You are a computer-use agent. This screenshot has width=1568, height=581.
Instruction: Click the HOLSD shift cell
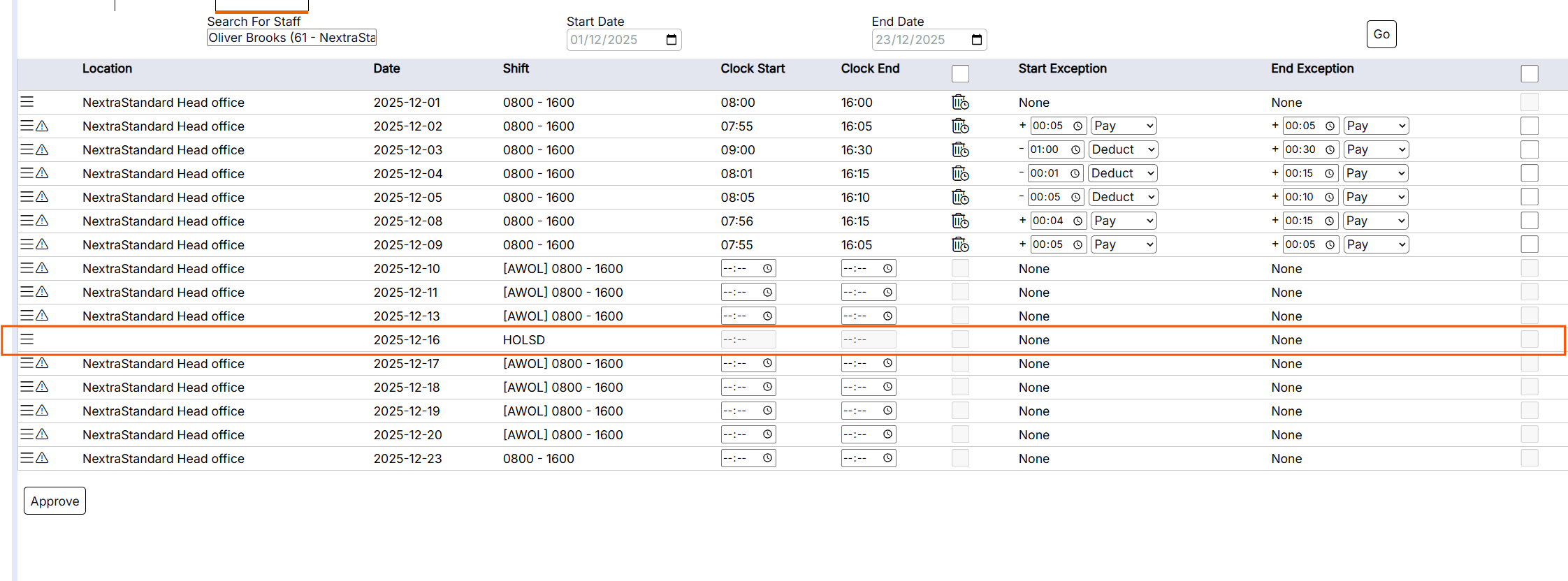(x=524, y=339)
